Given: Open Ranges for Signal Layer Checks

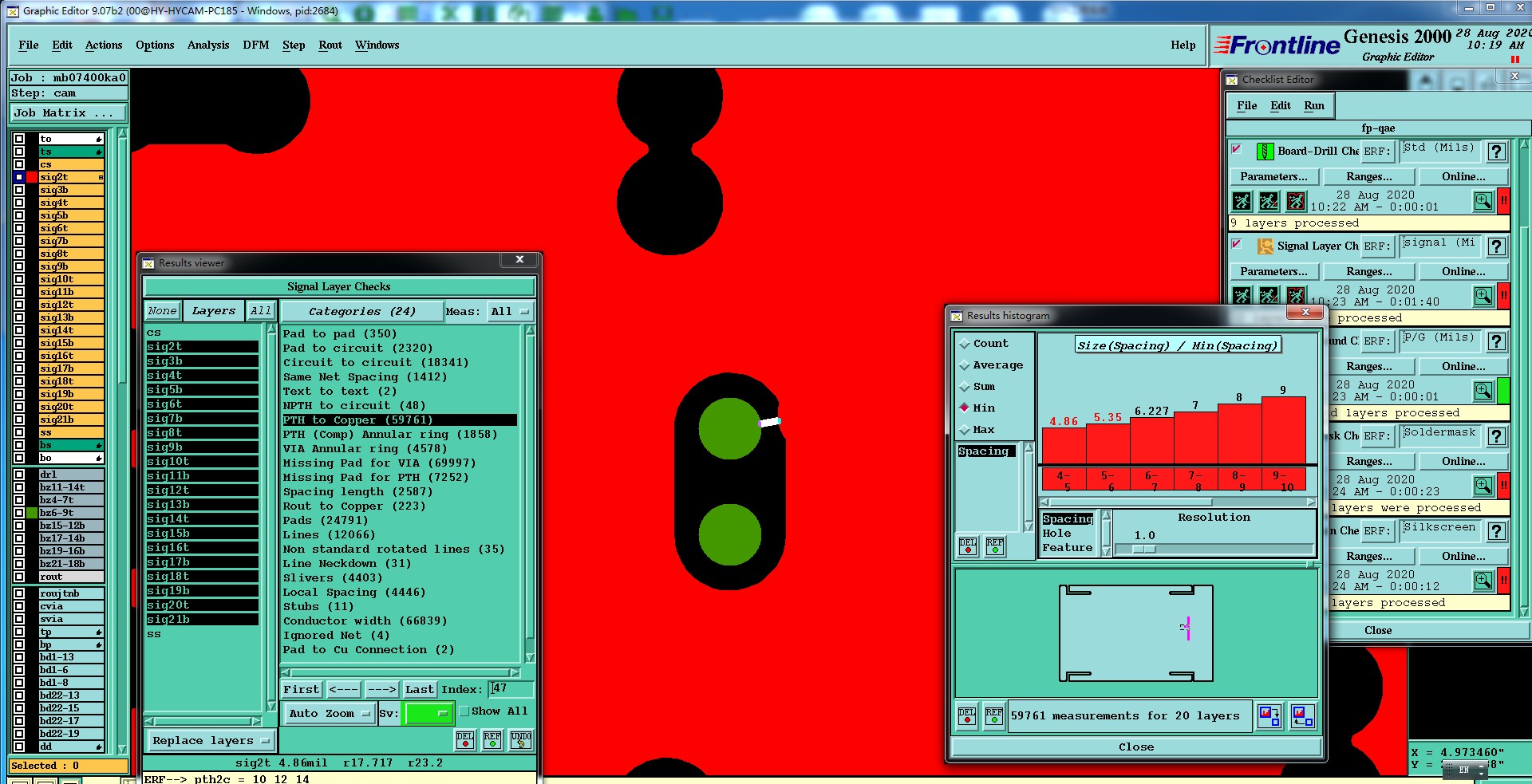Looking at the screenshot, I should coord(1369,272).
